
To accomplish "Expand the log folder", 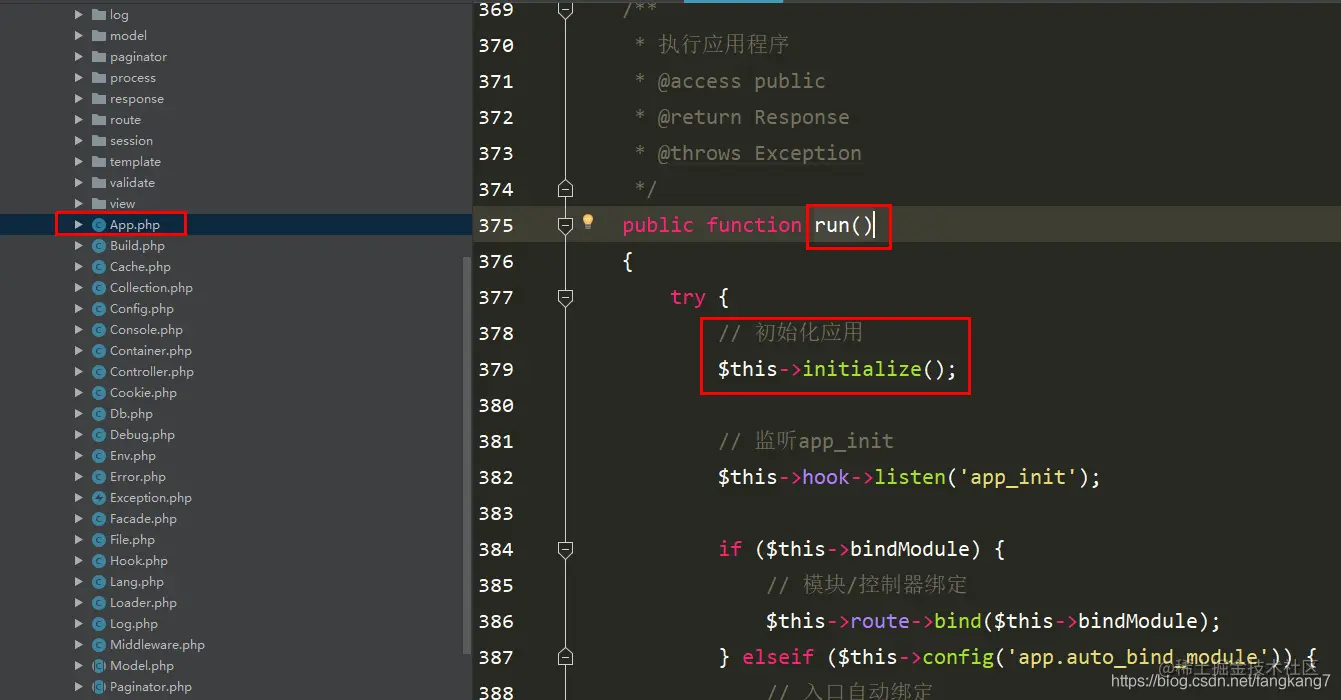I will click(x=79, y=15).
